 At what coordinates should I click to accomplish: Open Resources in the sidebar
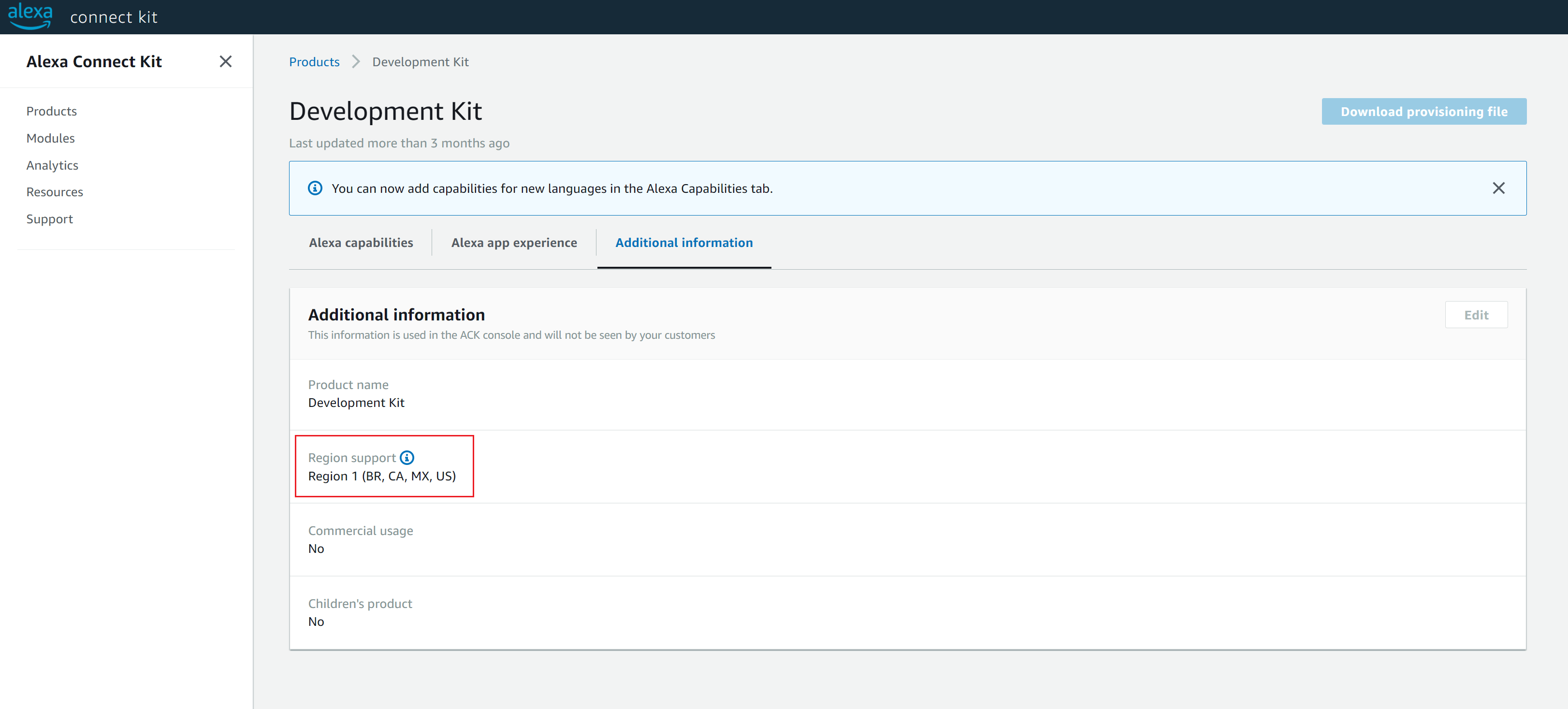pyautogui.click(x=54, y=192)
